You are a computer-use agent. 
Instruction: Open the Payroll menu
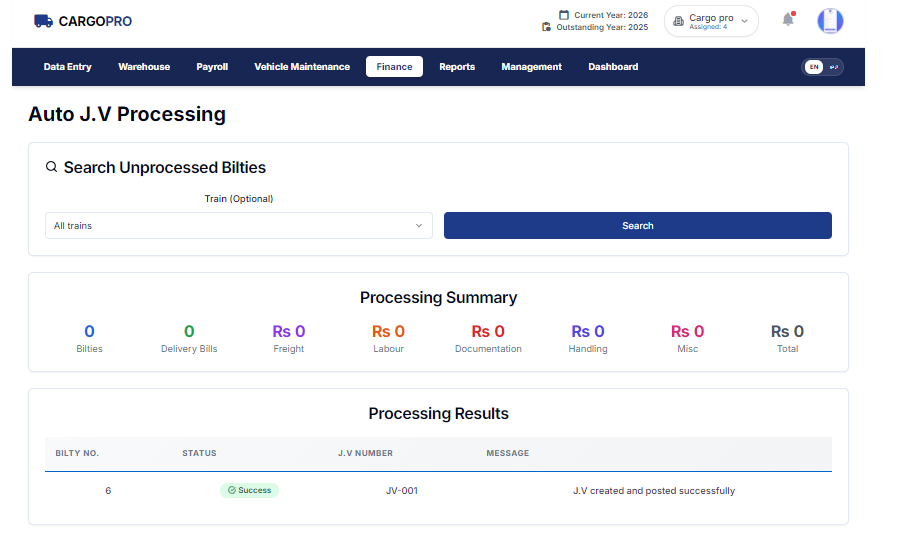pyautogui.click(x=212, y=67)
